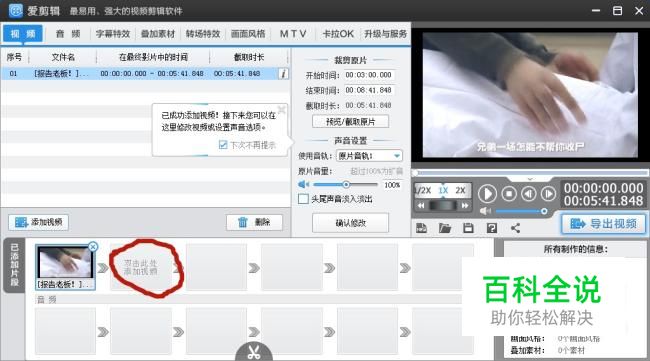The image size is (650, 361).
Task: Click the 导出视频 button
Action: tap(604, 224)
